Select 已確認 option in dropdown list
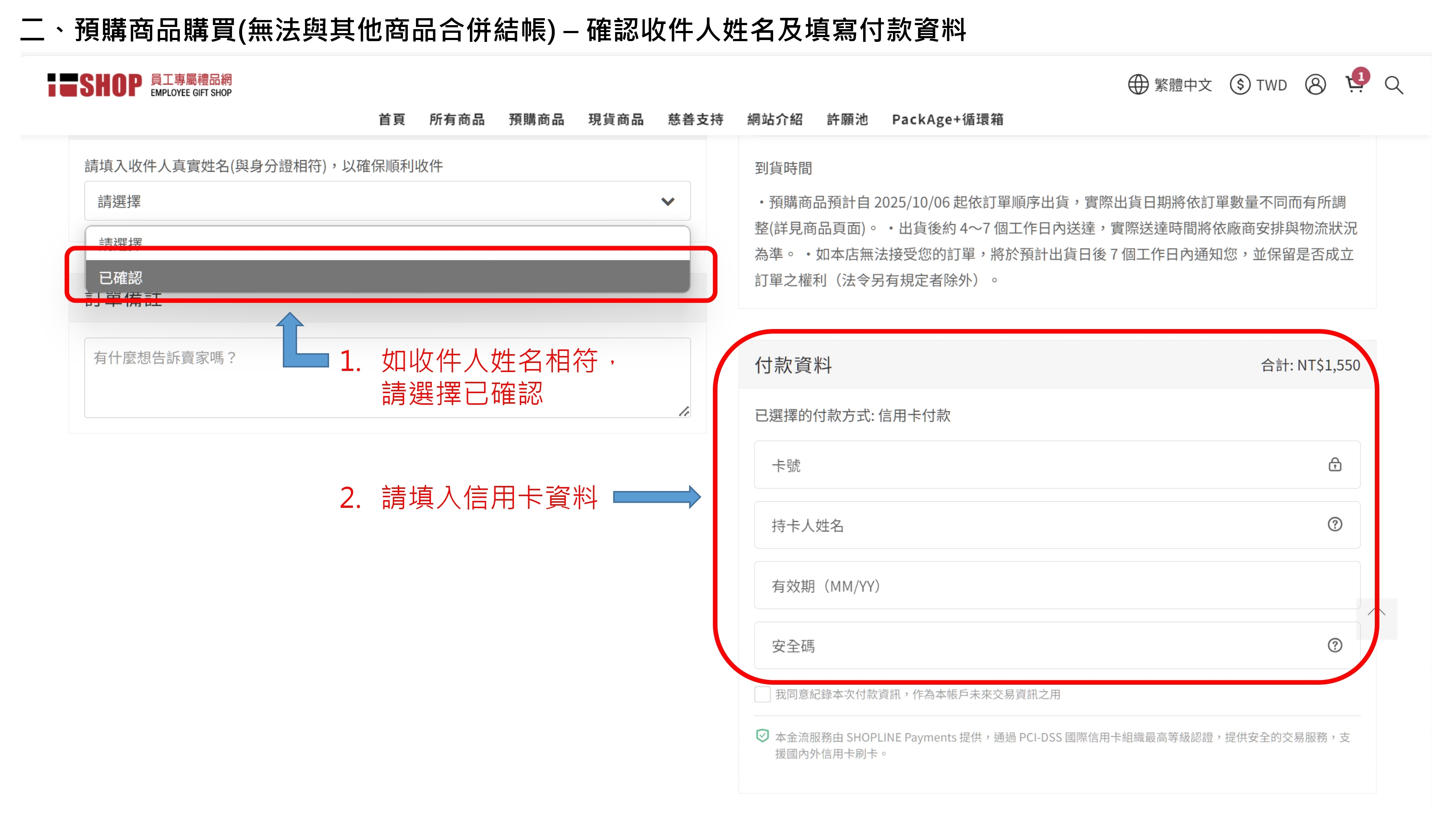Screen dimensions: 1456x819 388,277
